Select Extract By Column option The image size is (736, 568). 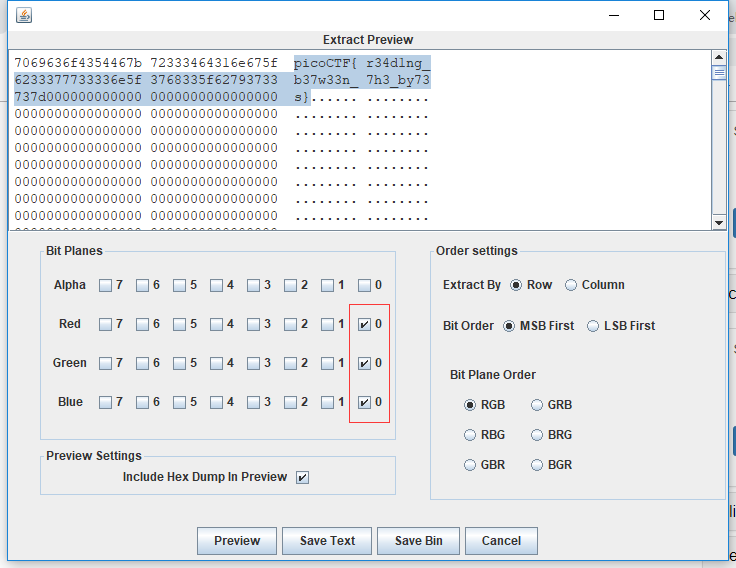click(571, 285)
